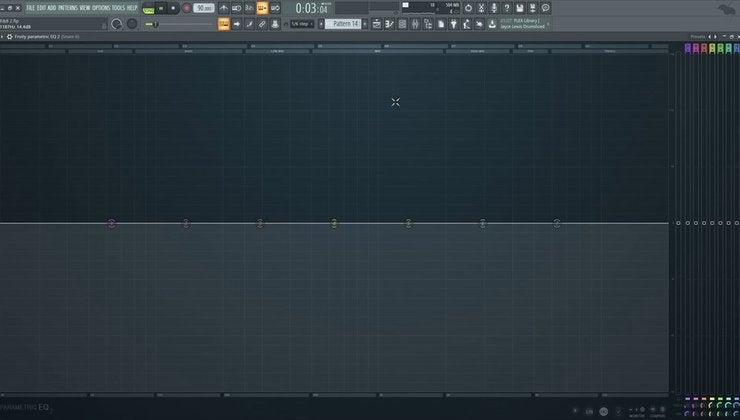
Task: Click the tempo tapper icon
Action: (x=466, y=24)
